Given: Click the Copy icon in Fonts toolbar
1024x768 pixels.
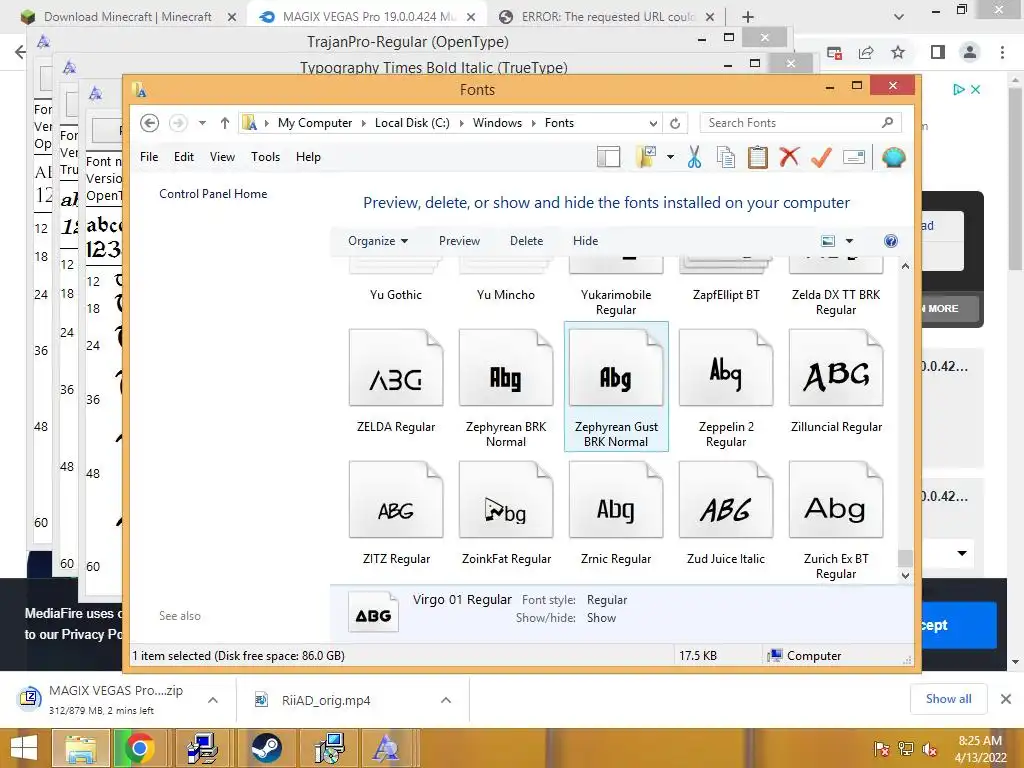Looking at the screenshot, I should [726, 157].
